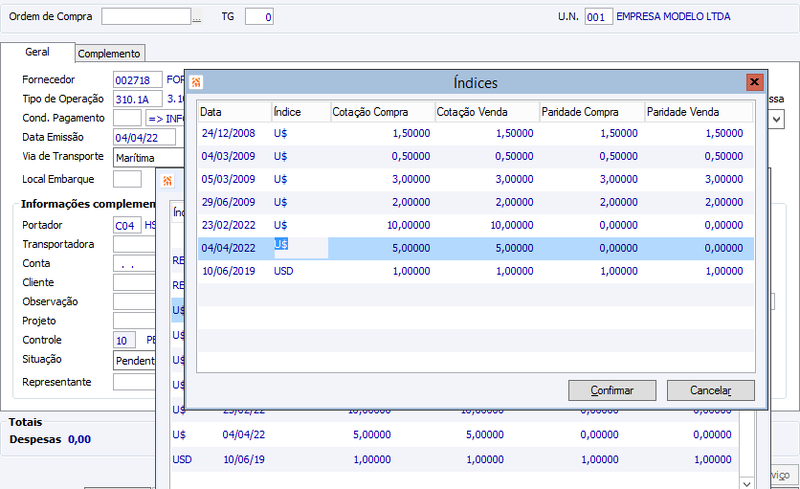This screenshot has height=489, width=800.
Task: Select the Geral tab
Action: (38, 52)
